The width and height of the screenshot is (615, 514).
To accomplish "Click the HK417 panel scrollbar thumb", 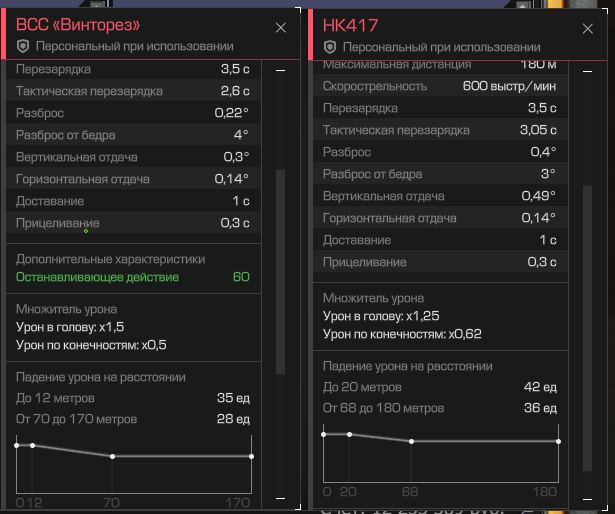I will pos(587,328).
